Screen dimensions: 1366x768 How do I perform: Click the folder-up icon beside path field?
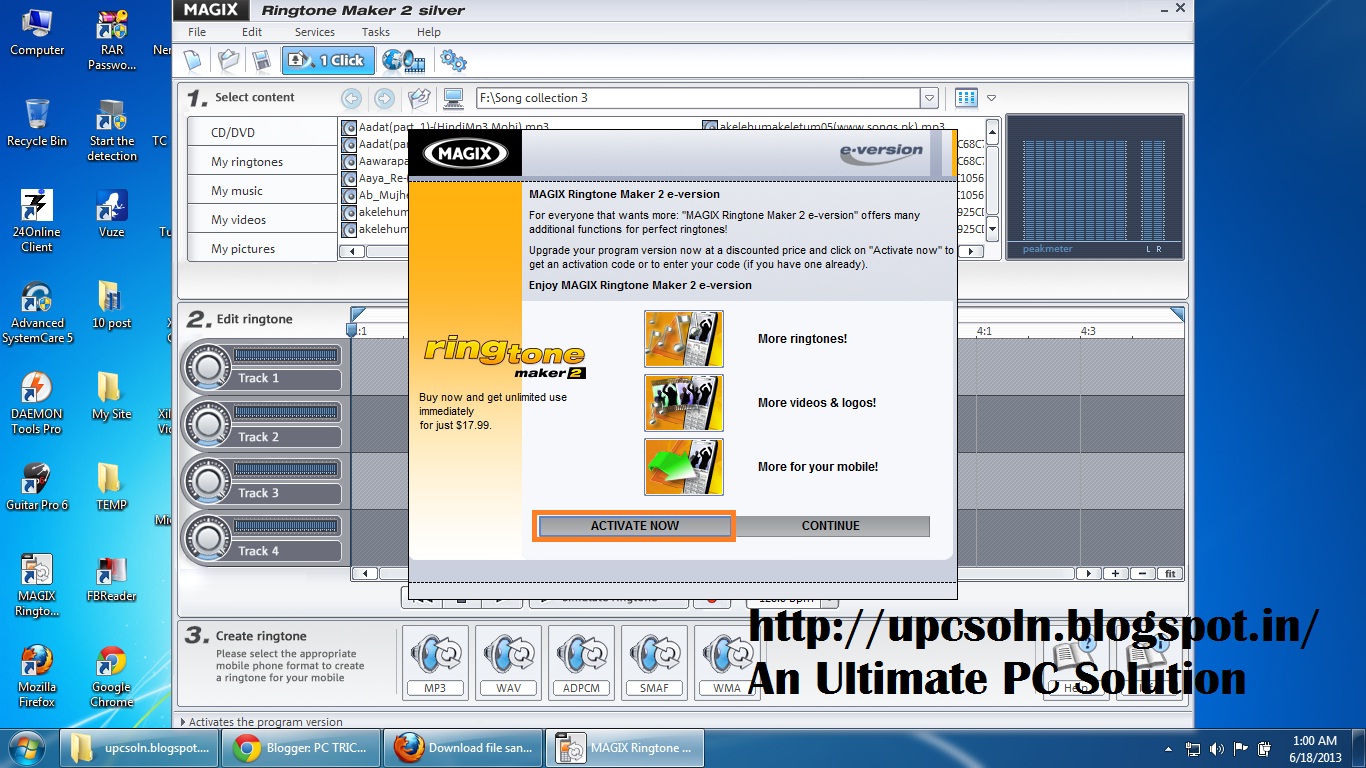pos(420,98)
